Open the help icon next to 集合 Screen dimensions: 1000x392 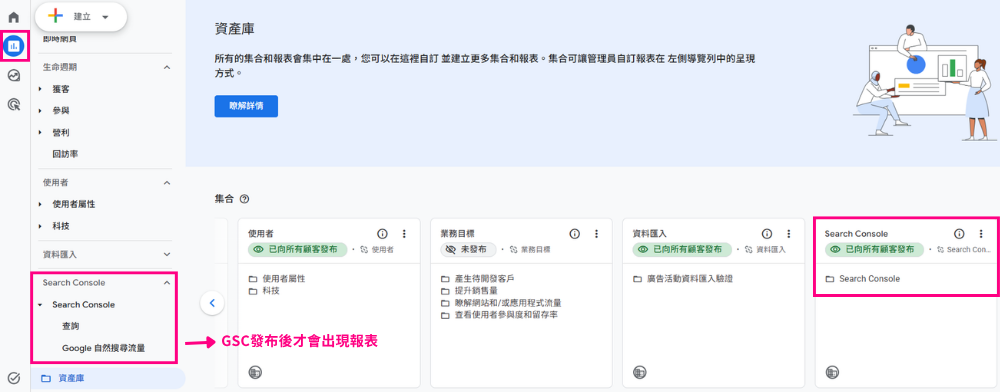coord(244,199)
